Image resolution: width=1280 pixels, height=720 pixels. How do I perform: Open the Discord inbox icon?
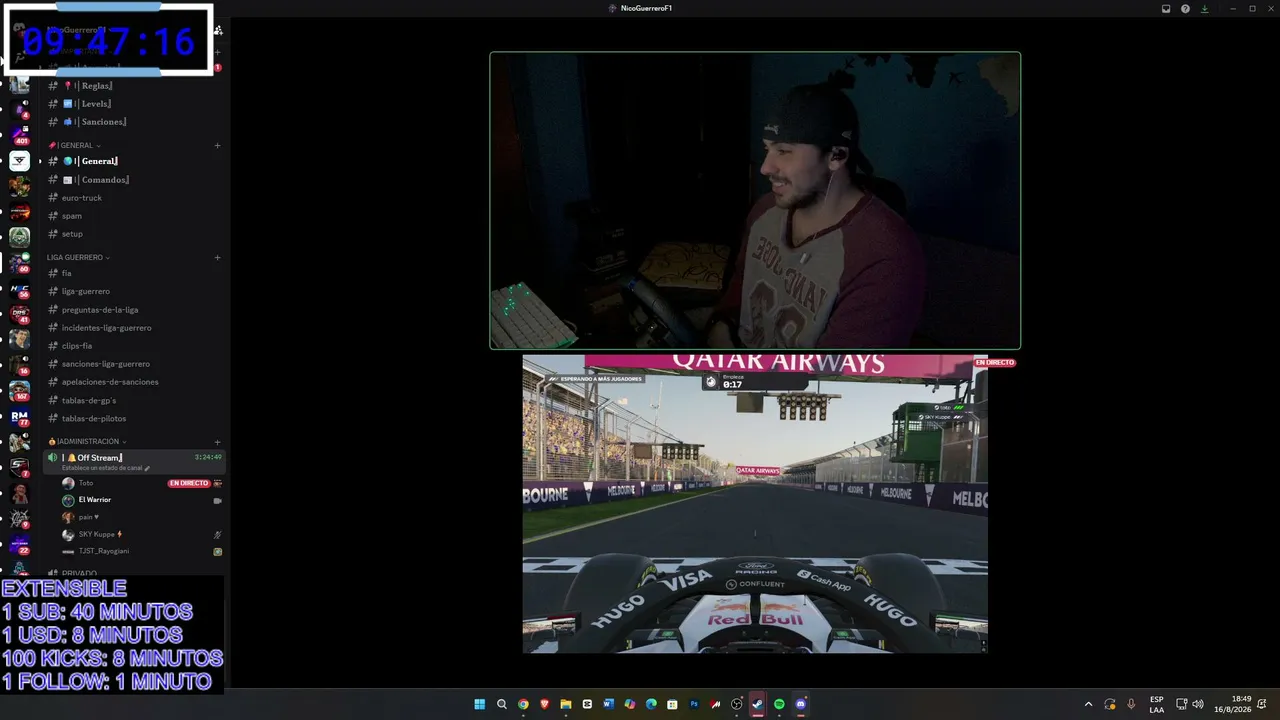[1166, 8]
